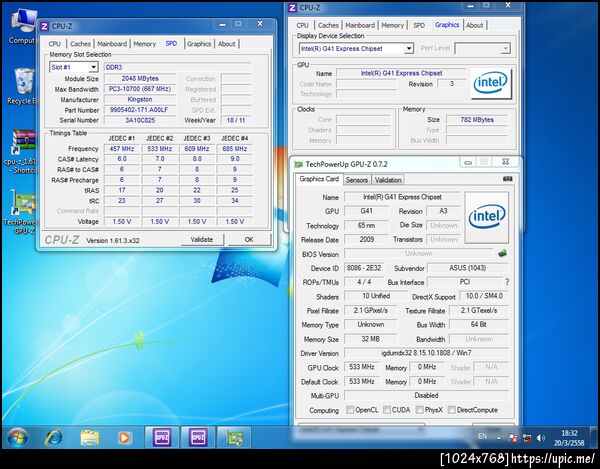Click the GPU-Z Driver Version field
Image resolution: width=600 pixels, height=469 pixels.
[426, 353]
